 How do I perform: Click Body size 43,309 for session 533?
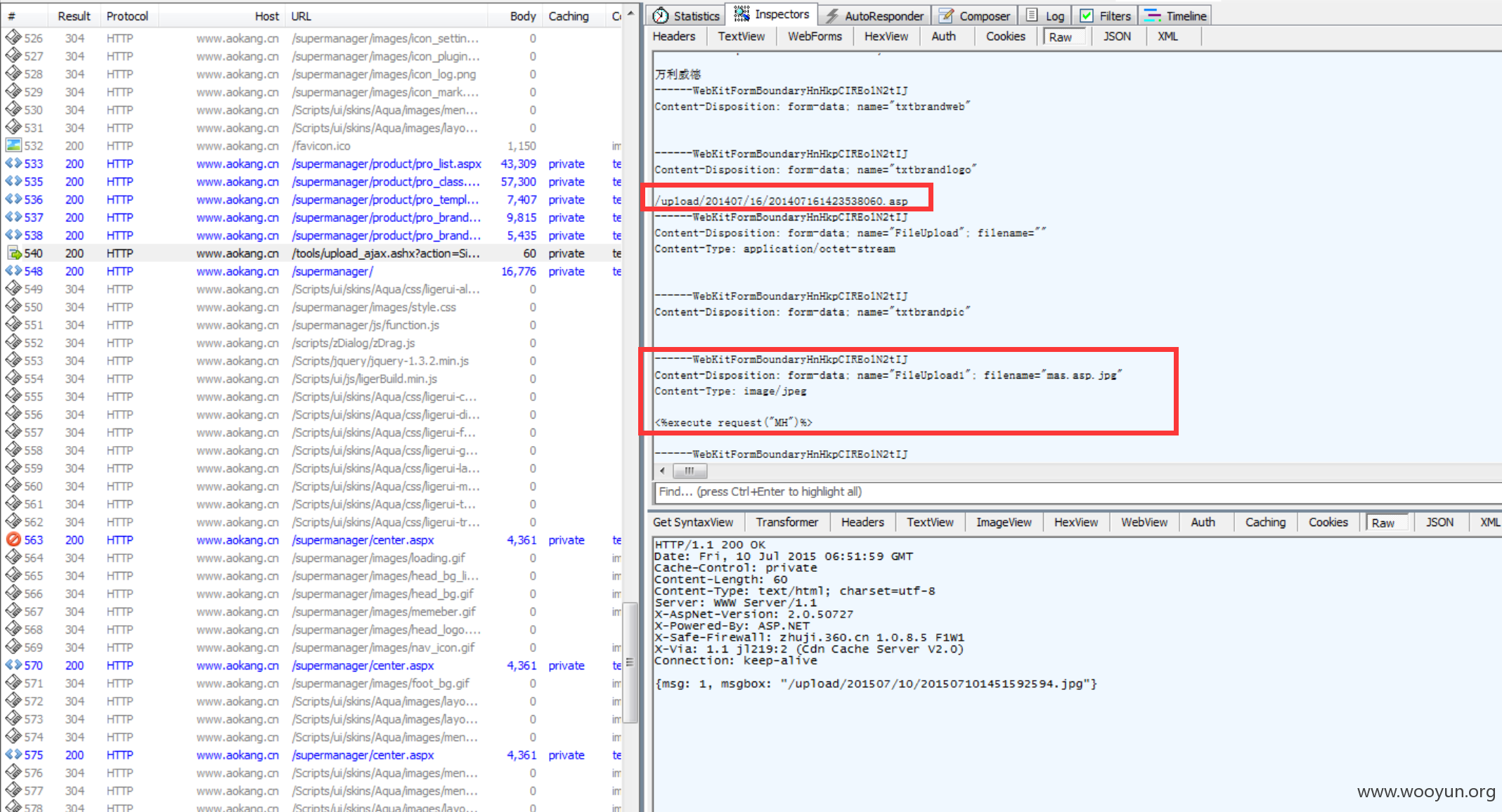(518, 164)
